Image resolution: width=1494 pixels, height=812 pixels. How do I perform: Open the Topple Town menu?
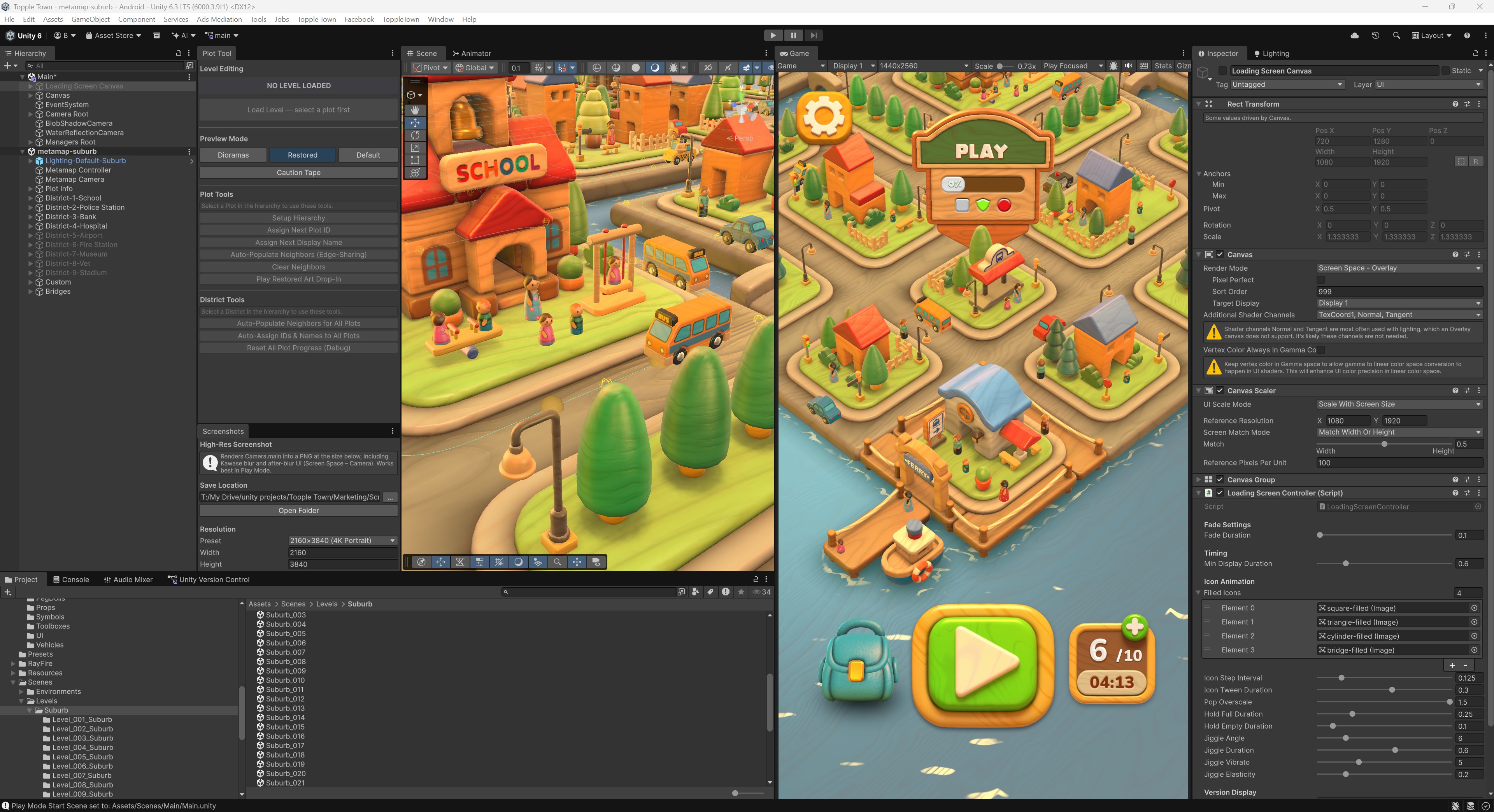click(x=317, y=19)
